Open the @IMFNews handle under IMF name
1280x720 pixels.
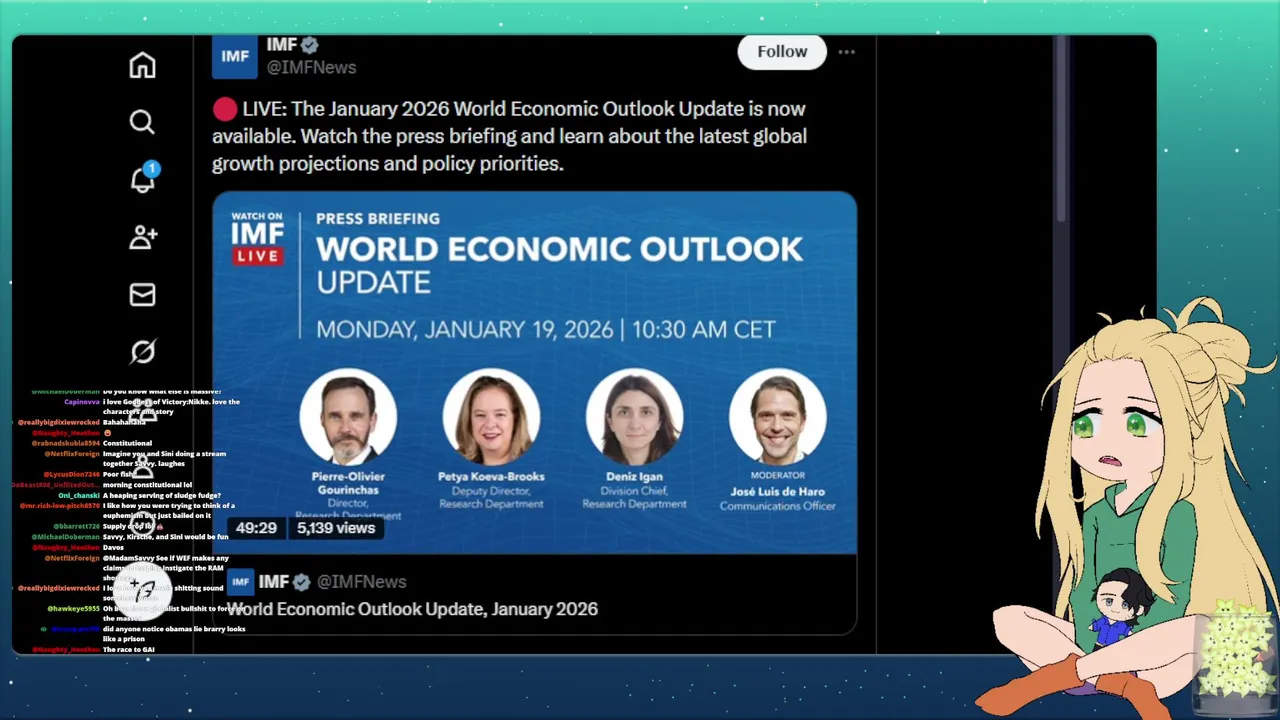click(311, 67)
